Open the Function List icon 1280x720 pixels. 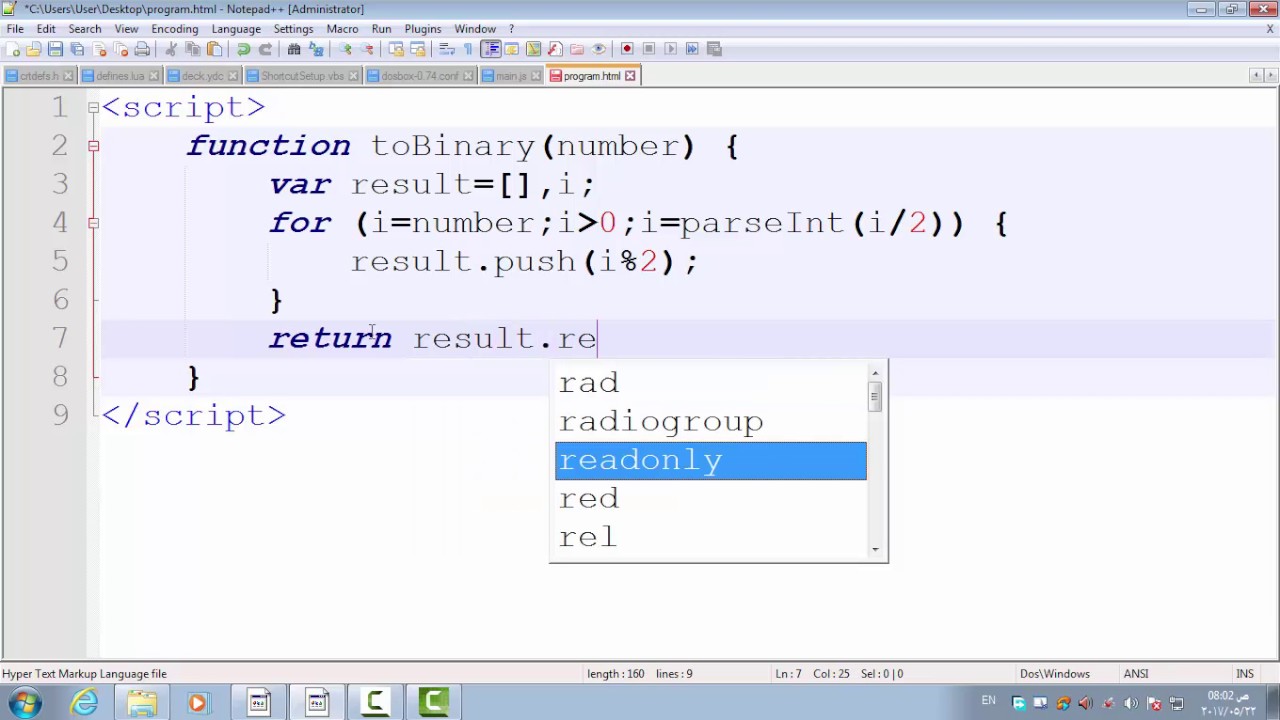tap(555, 49)
